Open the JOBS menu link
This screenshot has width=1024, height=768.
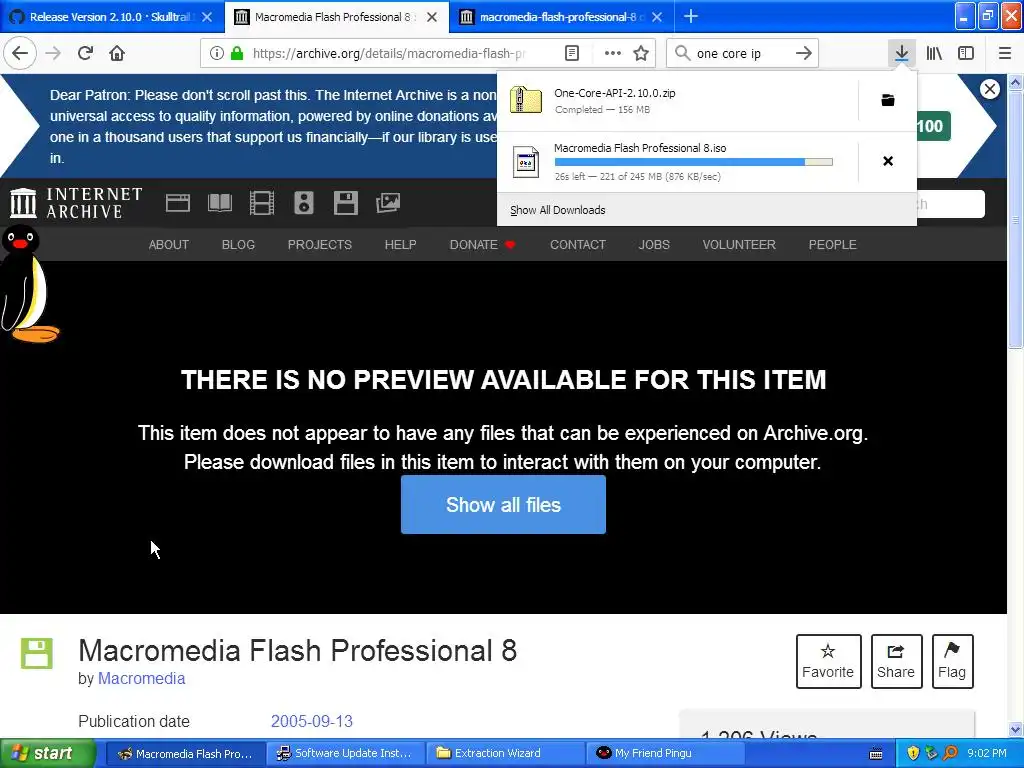point(654,245)
